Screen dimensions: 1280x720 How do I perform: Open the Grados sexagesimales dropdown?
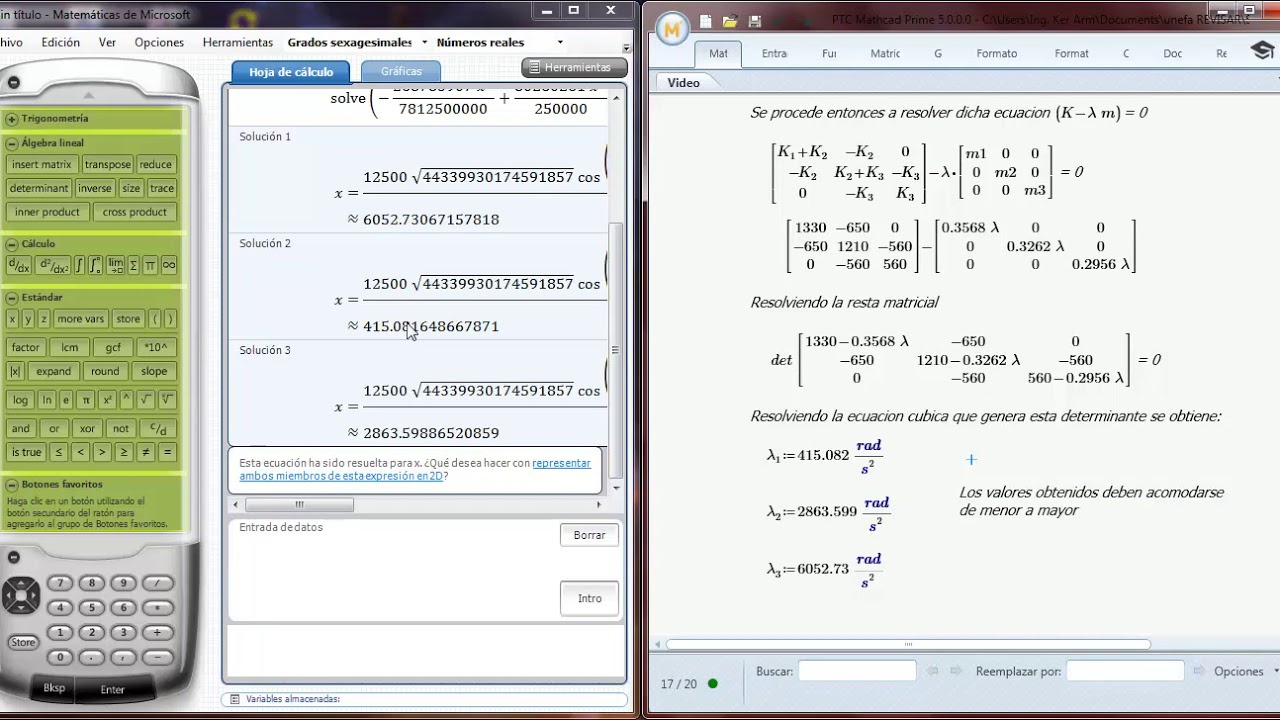pyautogui.click(x=357, y=42)
